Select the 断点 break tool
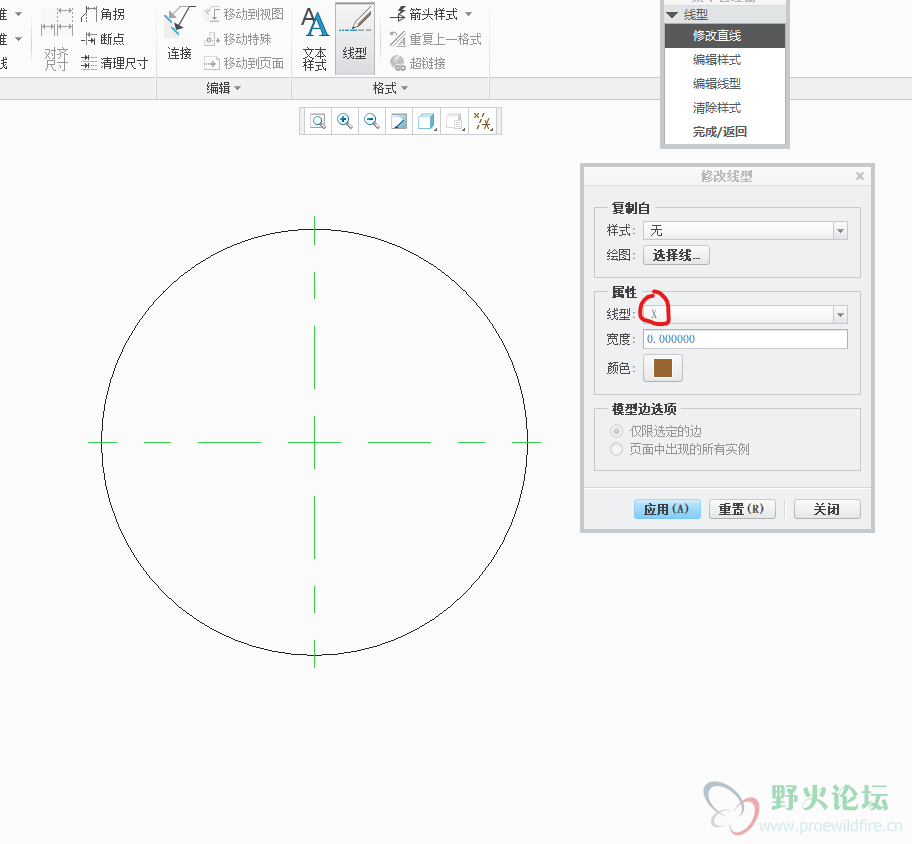Screen dimensions: 912x844 tap(103, 39)
